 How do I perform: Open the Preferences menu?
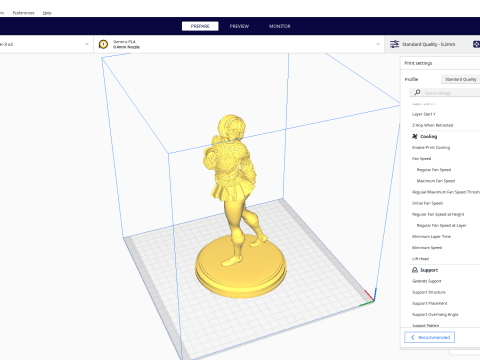[x=23, y=13]
